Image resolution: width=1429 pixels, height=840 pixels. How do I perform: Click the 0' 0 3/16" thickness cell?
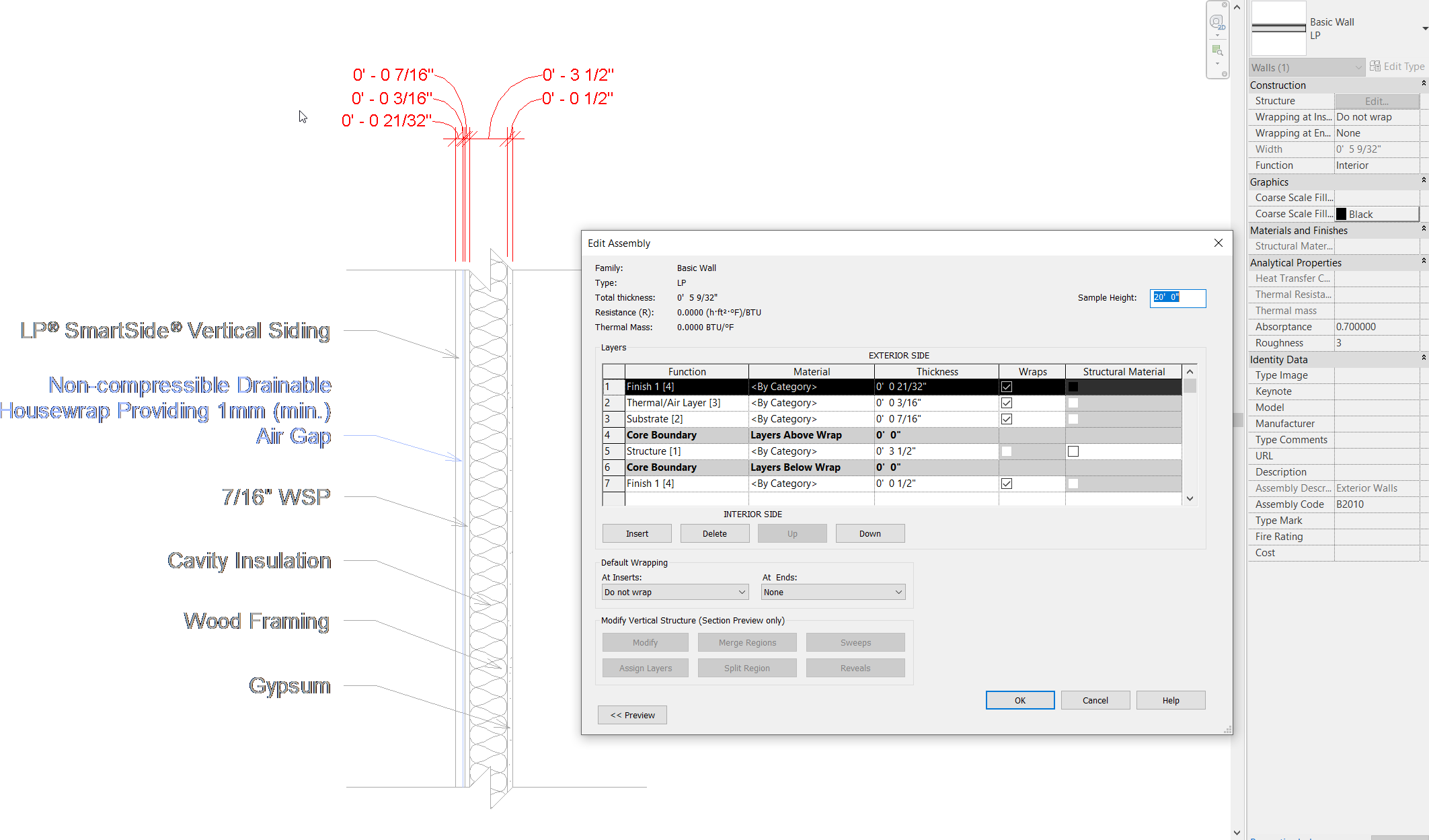tap(936, 403)
